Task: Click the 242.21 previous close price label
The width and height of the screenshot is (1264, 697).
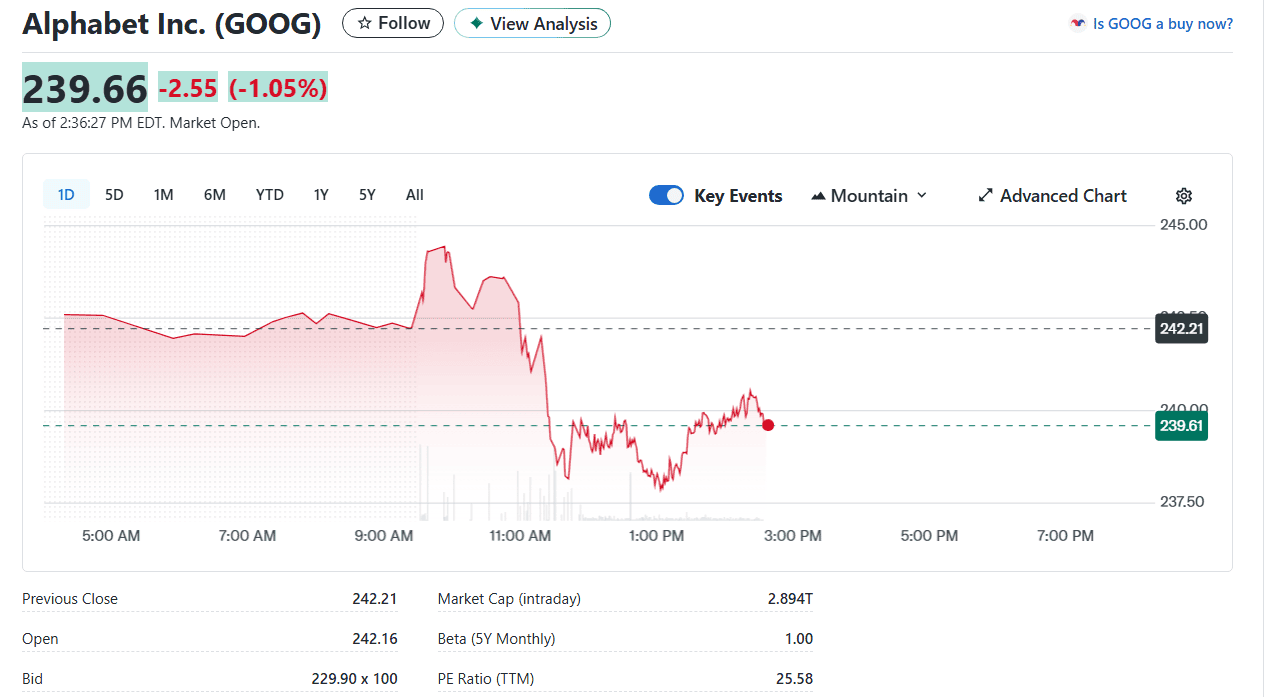Action: click(1181, 328)
